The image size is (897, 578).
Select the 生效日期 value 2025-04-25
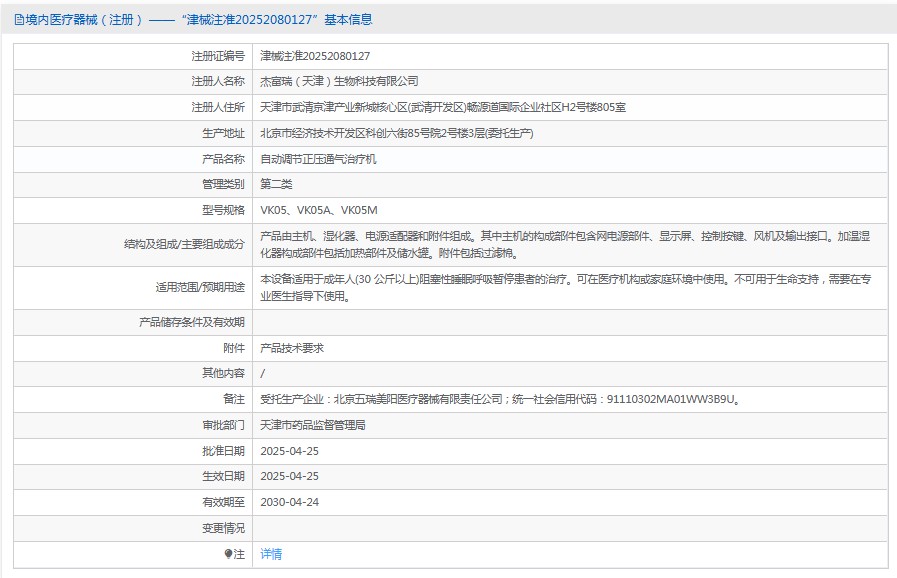(289, 476)
